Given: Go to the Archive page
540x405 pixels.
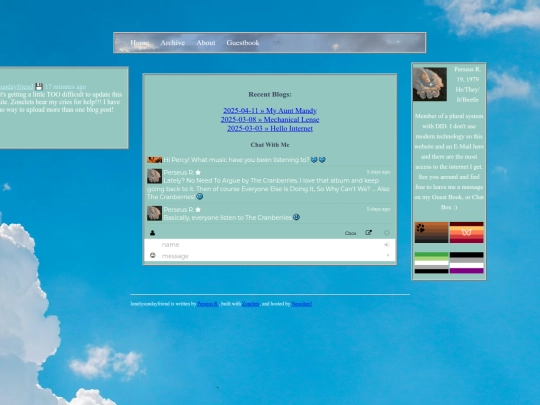Looking at the screenshot, I should point(173,43).
